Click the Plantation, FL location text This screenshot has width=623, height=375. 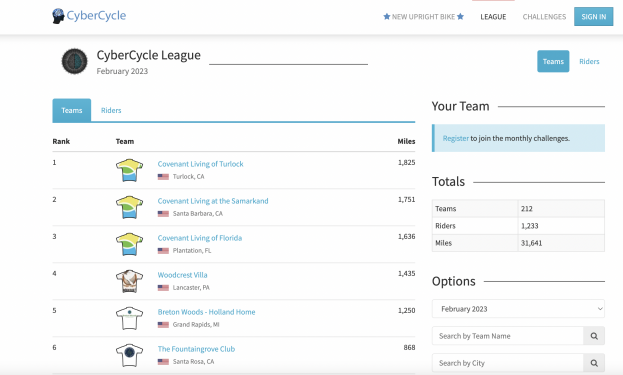(192, 251)
